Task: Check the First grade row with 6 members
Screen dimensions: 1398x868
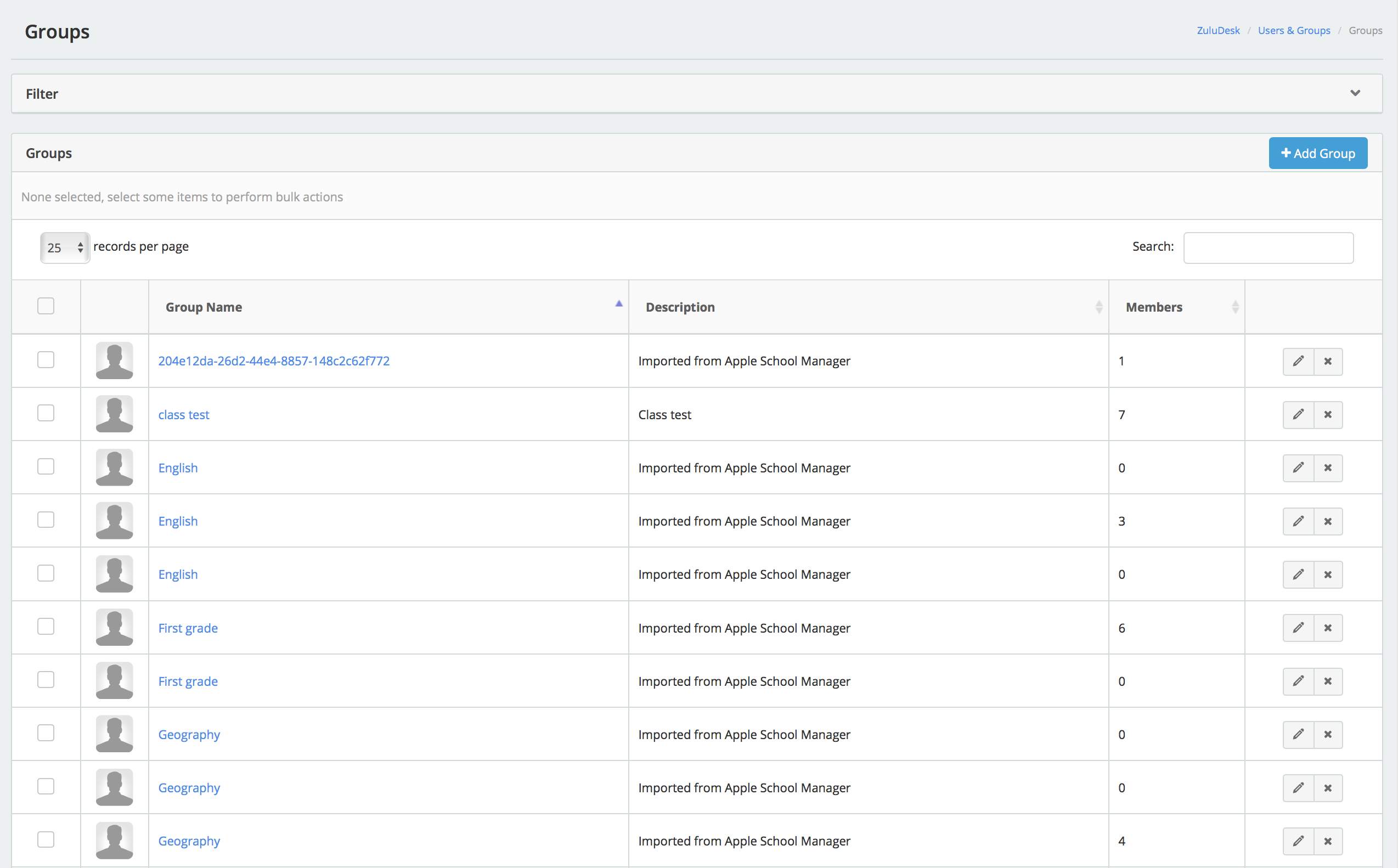Action: (x=46, y=627)
